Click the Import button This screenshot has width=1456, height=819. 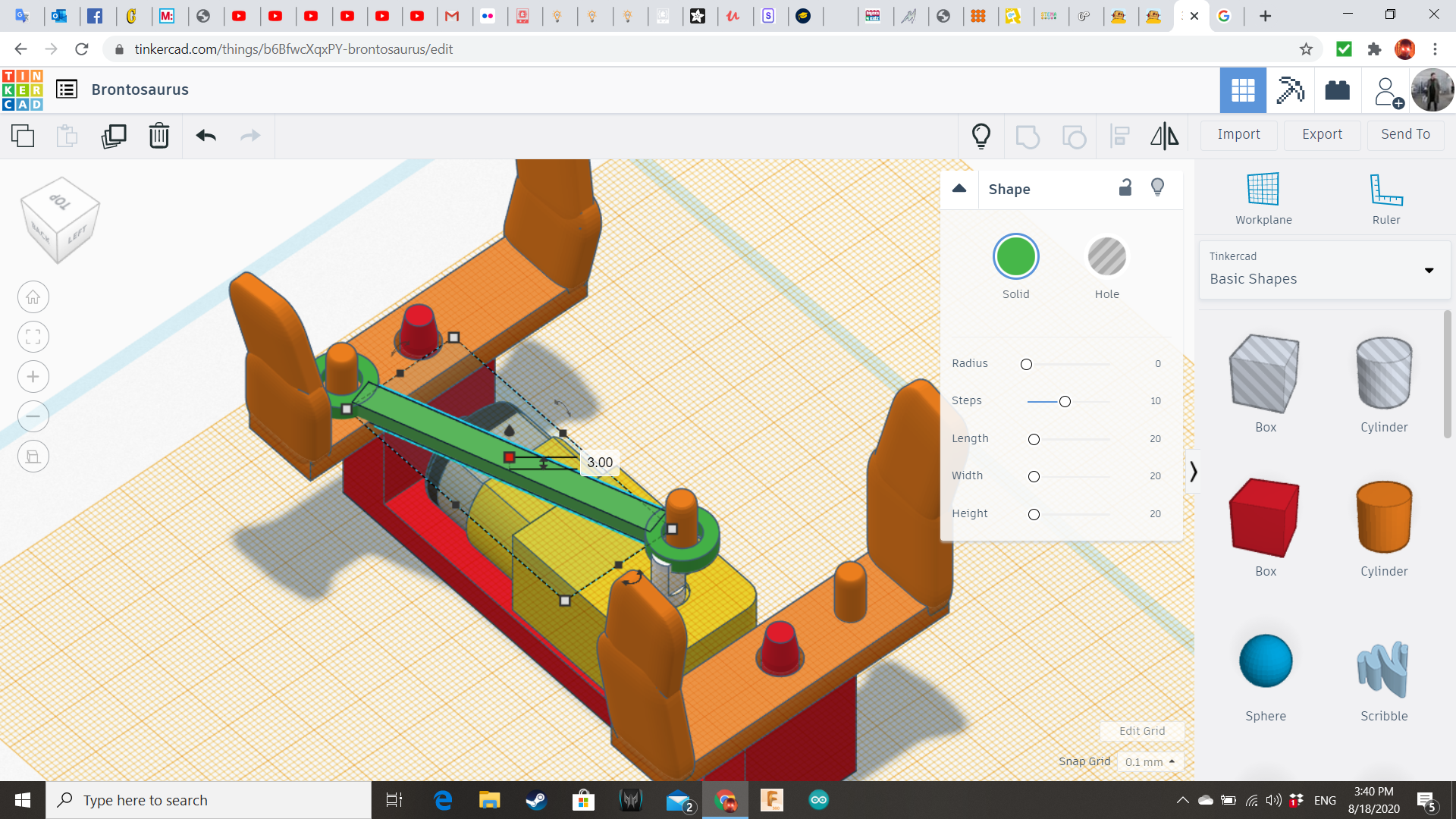(1238, 134)
